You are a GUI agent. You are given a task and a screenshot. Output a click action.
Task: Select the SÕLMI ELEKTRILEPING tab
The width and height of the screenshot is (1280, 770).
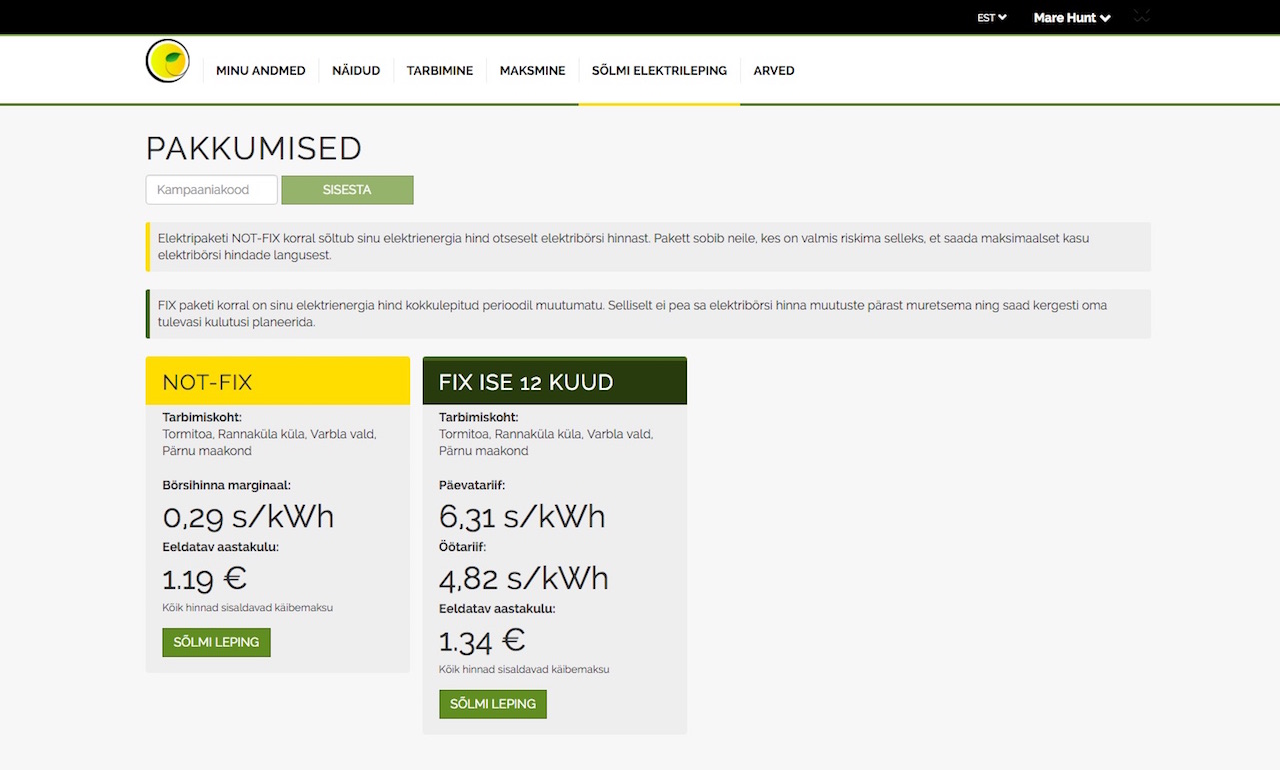[659, 70]
